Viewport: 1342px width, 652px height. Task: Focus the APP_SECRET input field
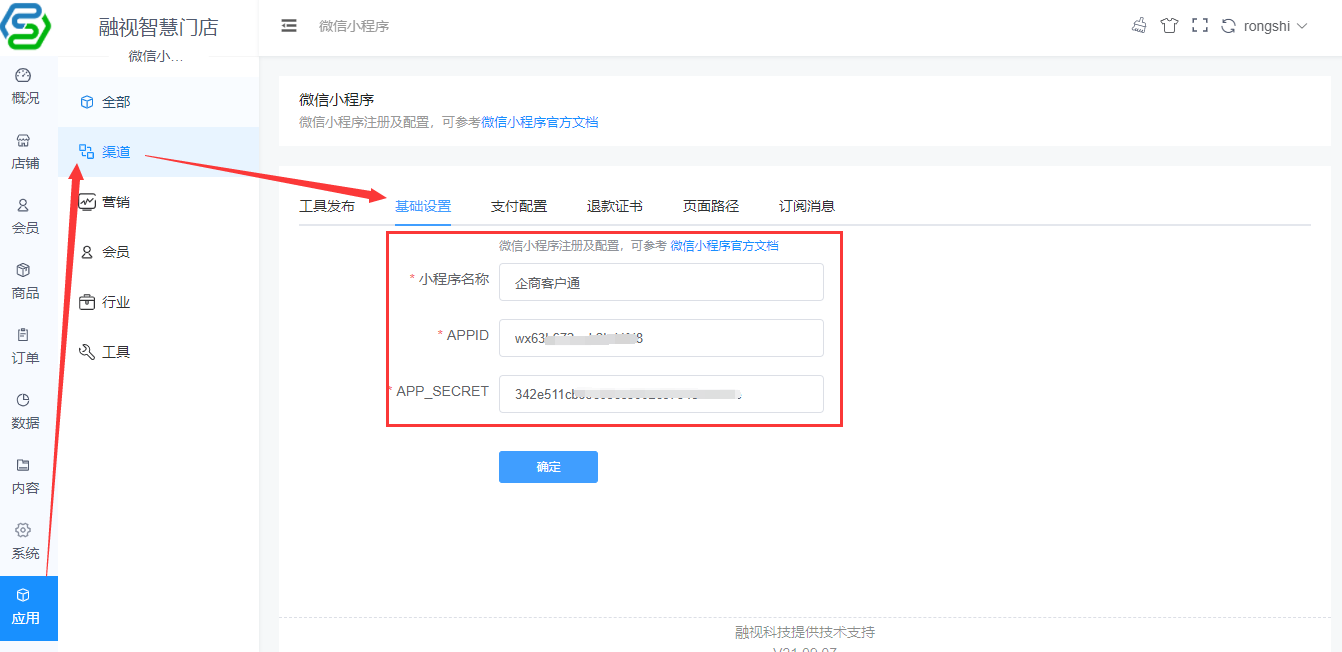(661, 394)
